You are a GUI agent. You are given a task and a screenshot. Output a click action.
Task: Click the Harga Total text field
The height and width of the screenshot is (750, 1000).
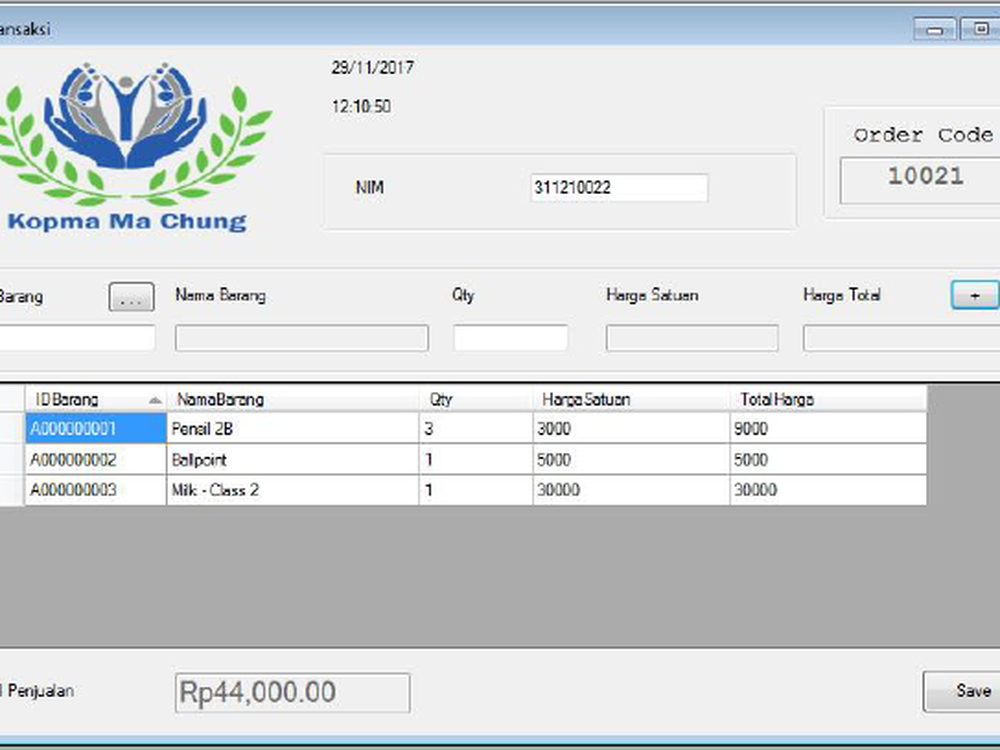pos(900,338)
